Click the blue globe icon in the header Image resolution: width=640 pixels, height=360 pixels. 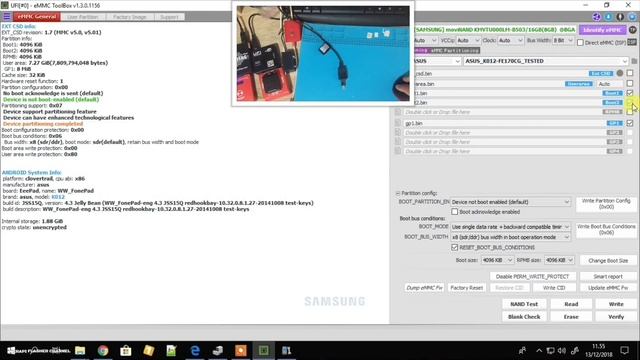[632, 17]
